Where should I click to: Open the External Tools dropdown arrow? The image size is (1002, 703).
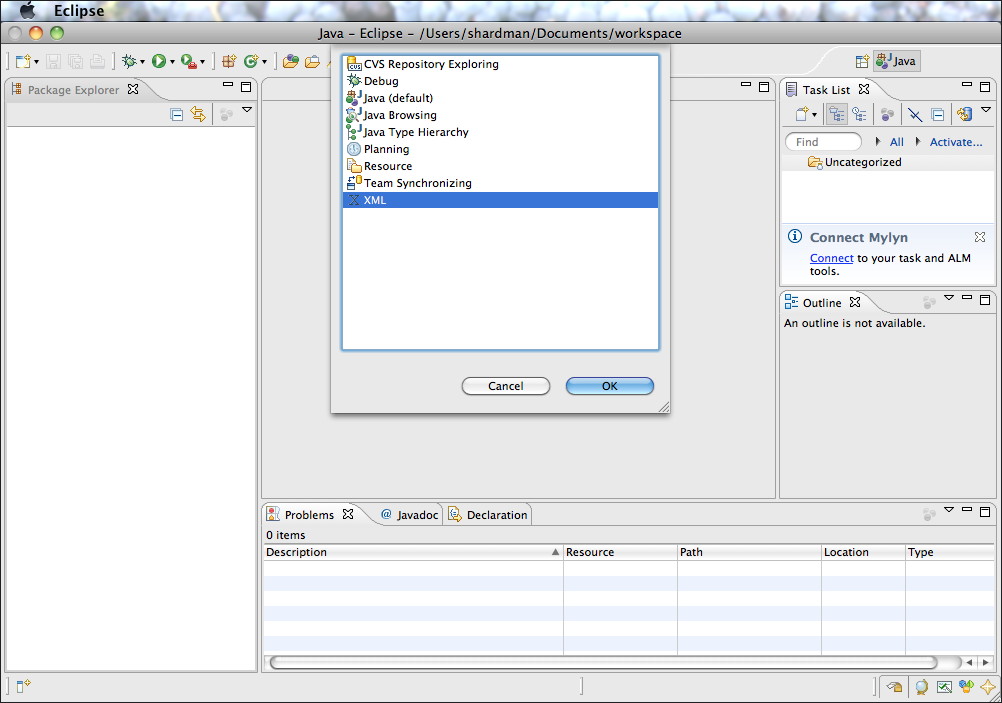coord(203,62)
